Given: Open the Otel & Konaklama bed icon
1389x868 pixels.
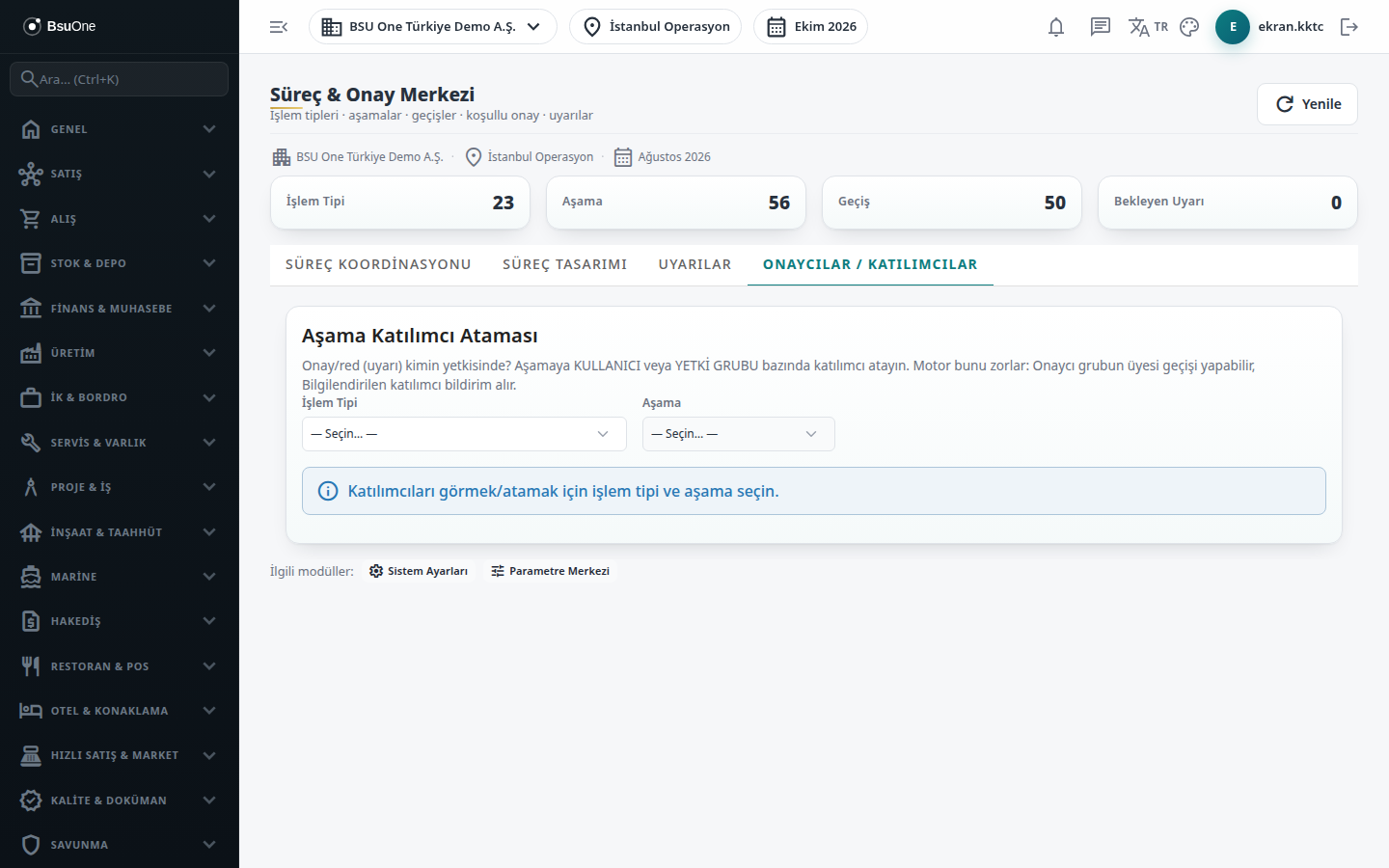Looking at the screenshot, I should [x=31, y=711].
